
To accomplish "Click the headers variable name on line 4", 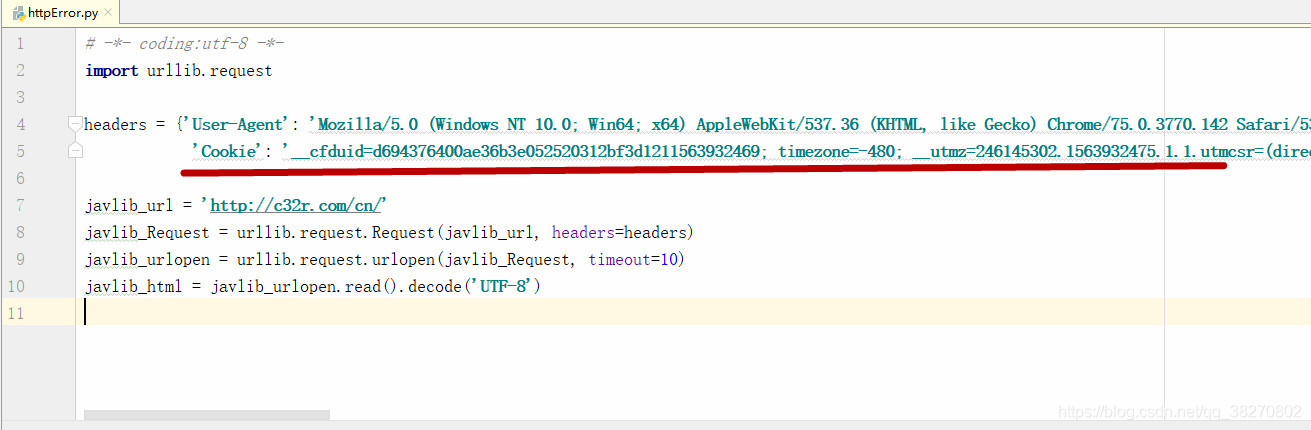I will [115, 124].
